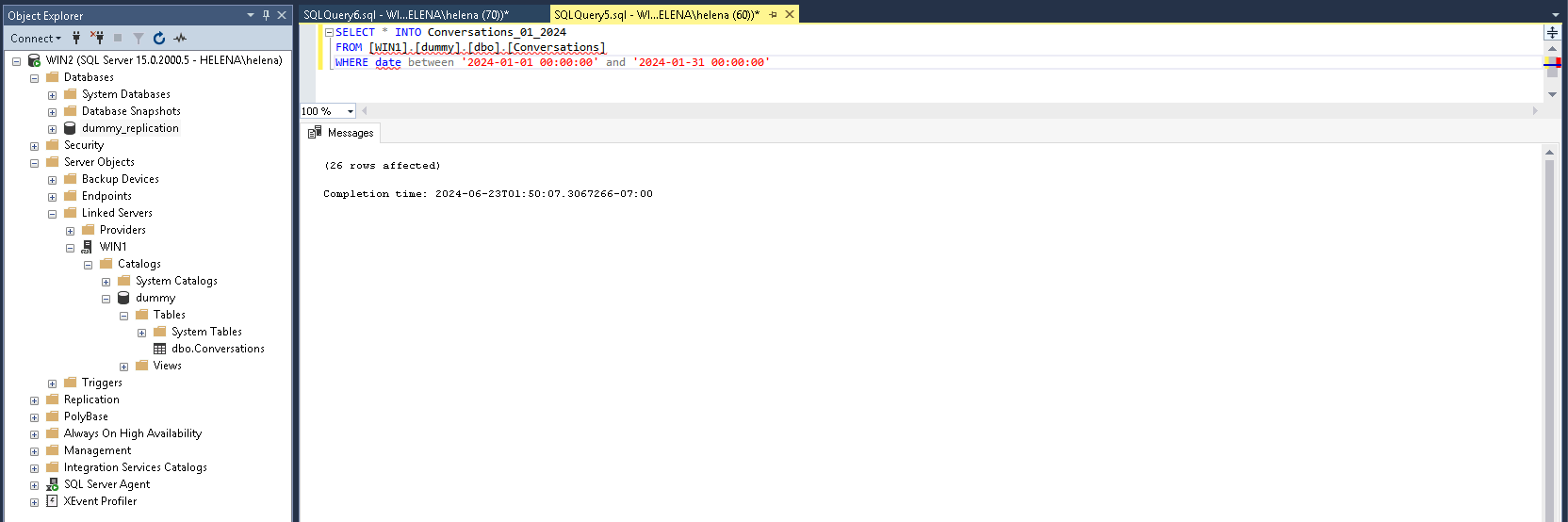Open the Connect dropdown menu

[36, 38]
